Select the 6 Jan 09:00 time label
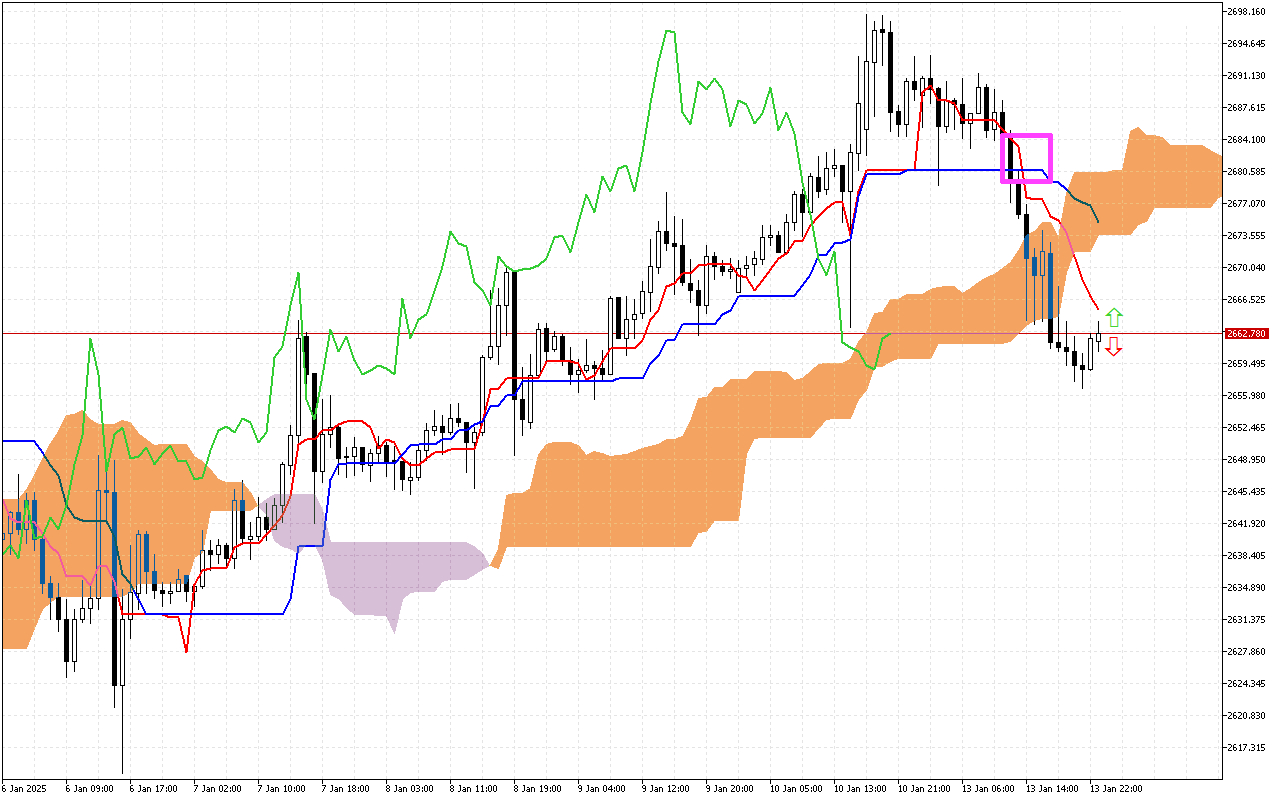This screenshot has height=800, width=1280. (88, 789)
